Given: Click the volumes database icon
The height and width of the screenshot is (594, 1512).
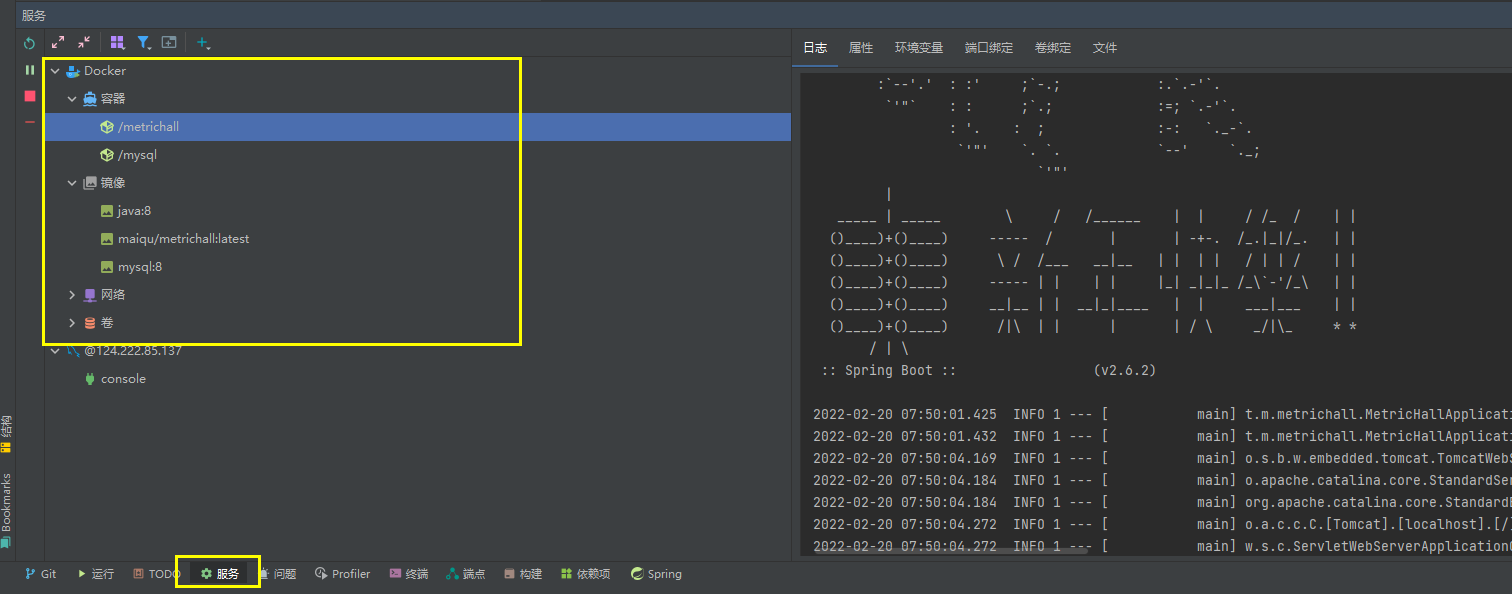Looking at the screenshot, I should pyautogui.click(x=90, y=323).
